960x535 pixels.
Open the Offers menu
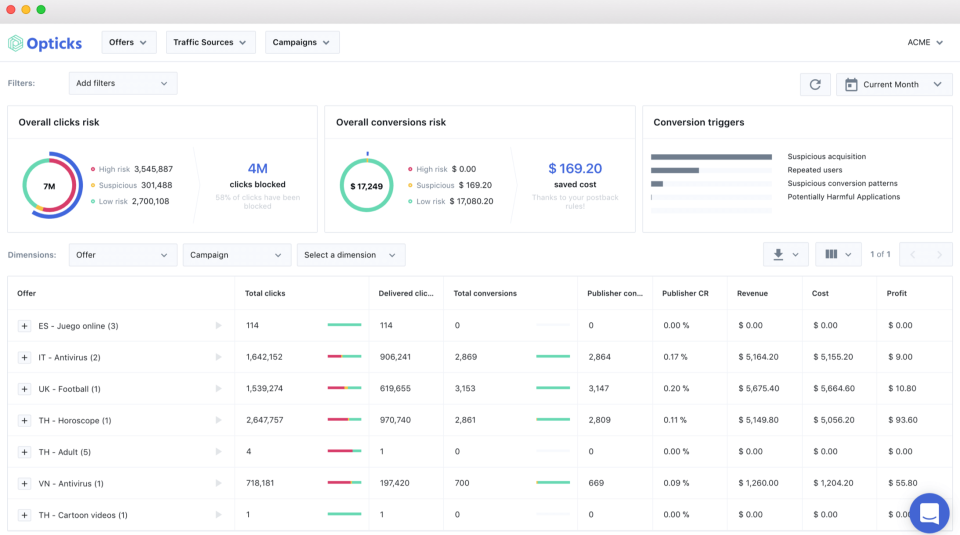coord(128,42)
